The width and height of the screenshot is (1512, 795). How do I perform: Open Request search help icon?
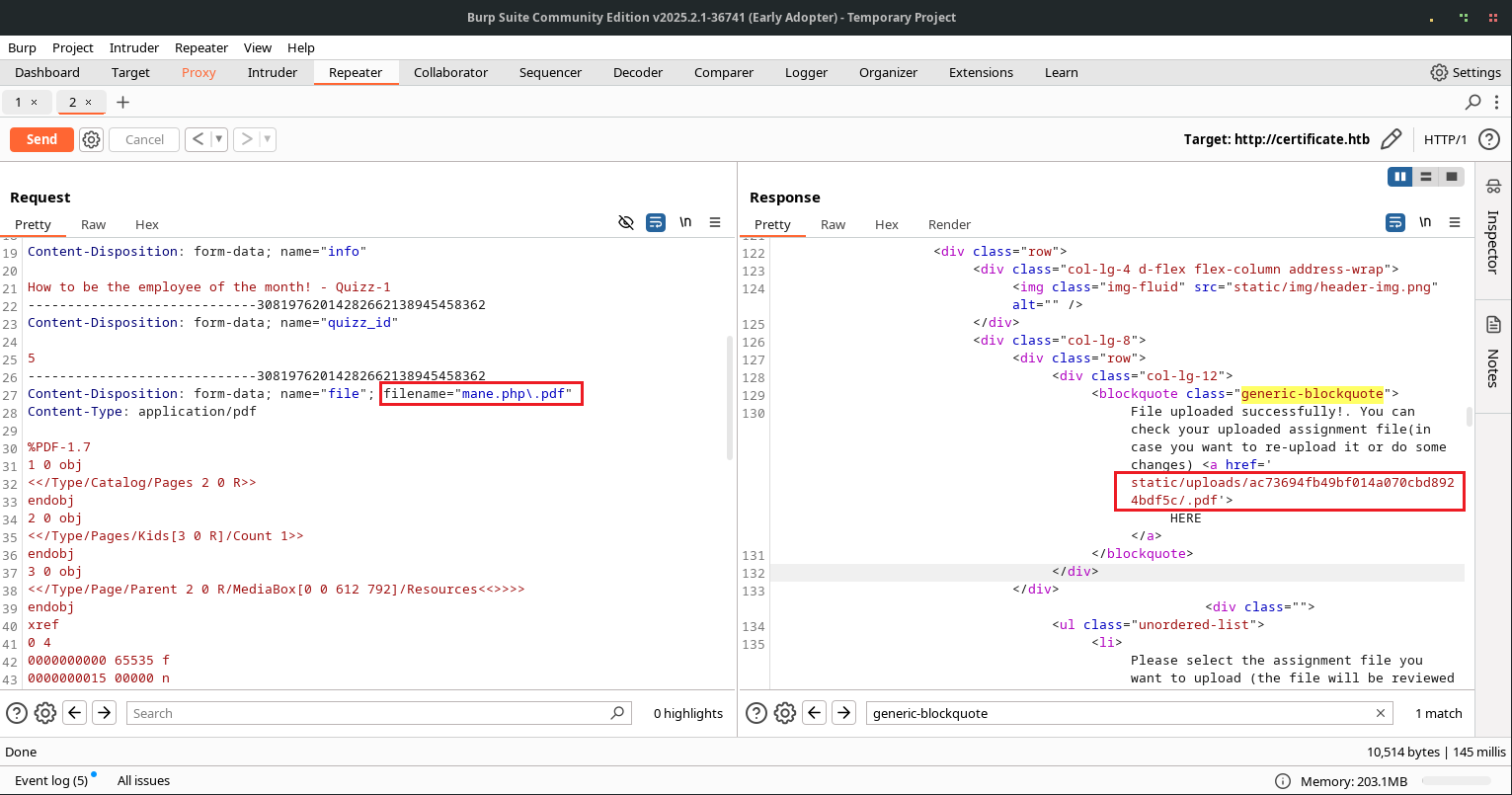tap(17, 713)
